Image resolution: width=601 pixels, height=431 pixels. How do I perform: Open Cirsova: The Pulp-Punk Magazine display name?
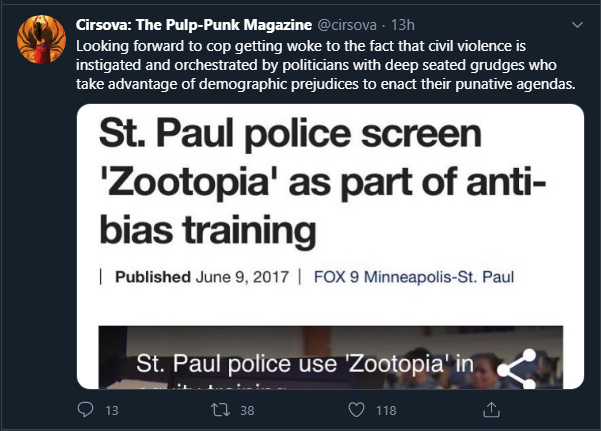194,25
